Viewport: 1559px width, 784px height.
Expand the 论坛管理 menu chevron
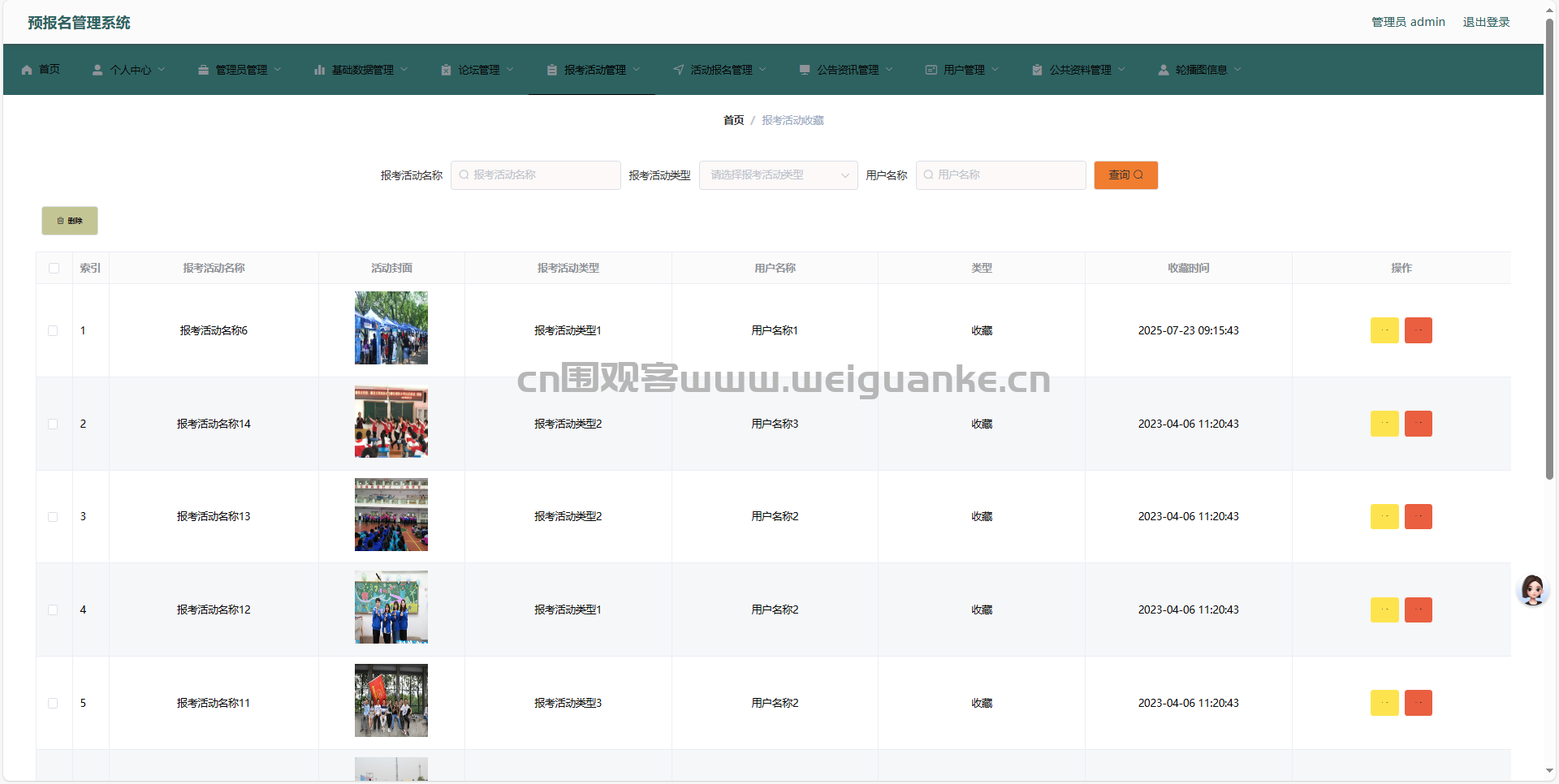[510, 70]
